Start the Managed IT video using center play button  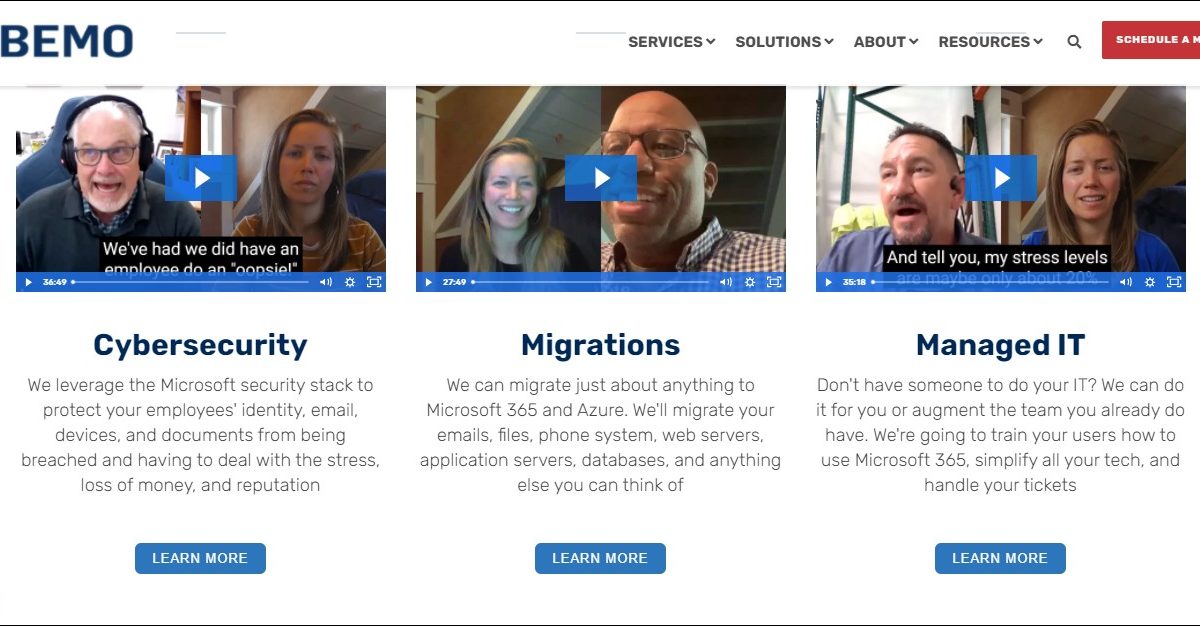[x=1001, y=178]
